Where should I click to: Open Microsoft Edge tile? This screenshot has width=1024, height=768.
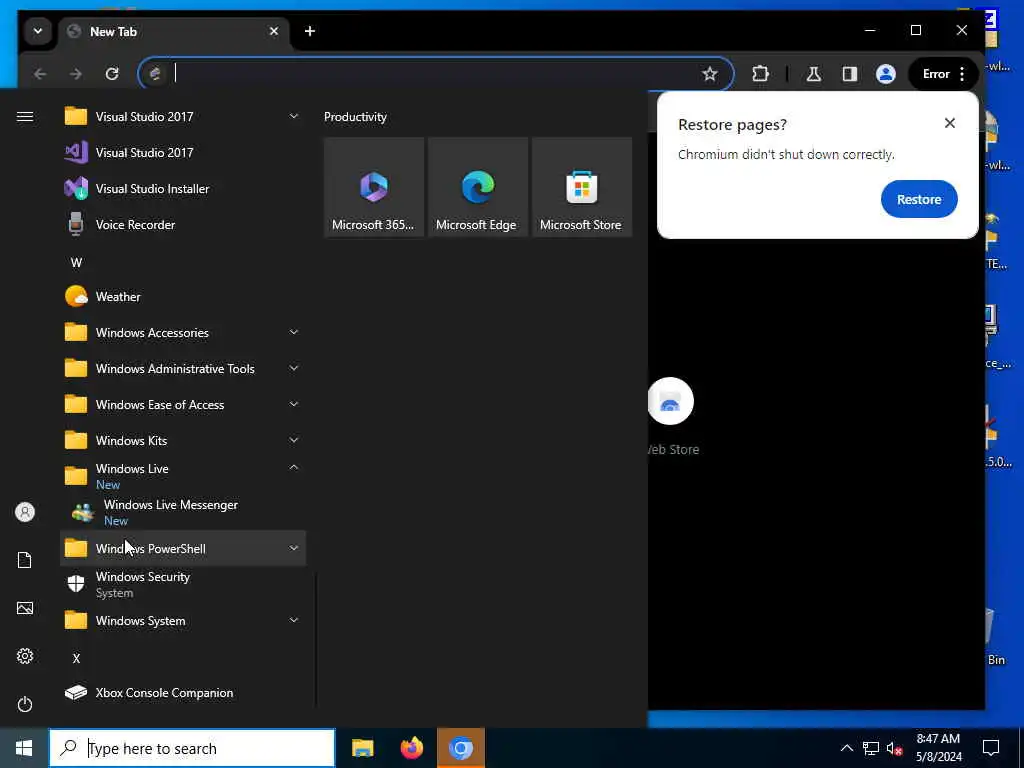tap(477, 187)
